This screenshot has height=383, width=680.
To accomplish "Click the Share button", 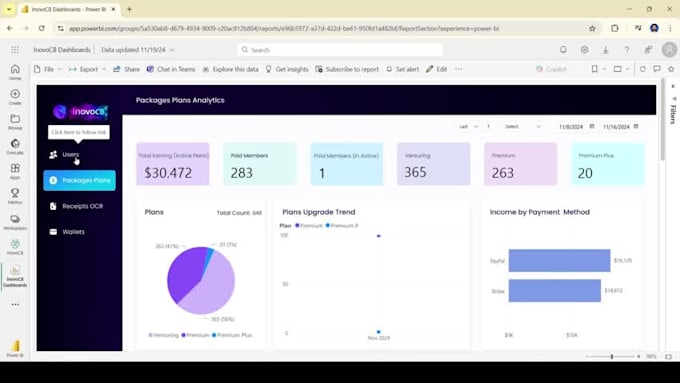I will (x=126, y=69).
